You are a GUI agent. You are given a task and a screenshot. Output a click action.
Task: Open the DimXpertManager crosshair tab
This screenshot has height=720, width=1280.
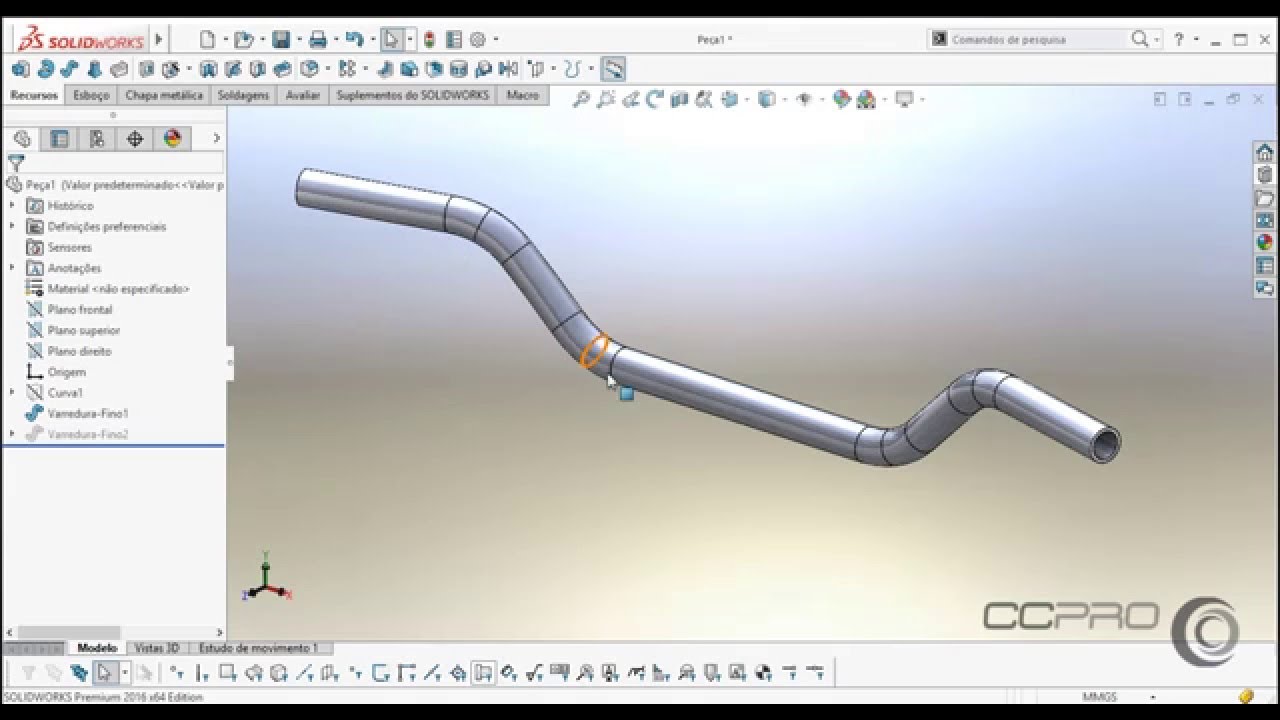135,138
